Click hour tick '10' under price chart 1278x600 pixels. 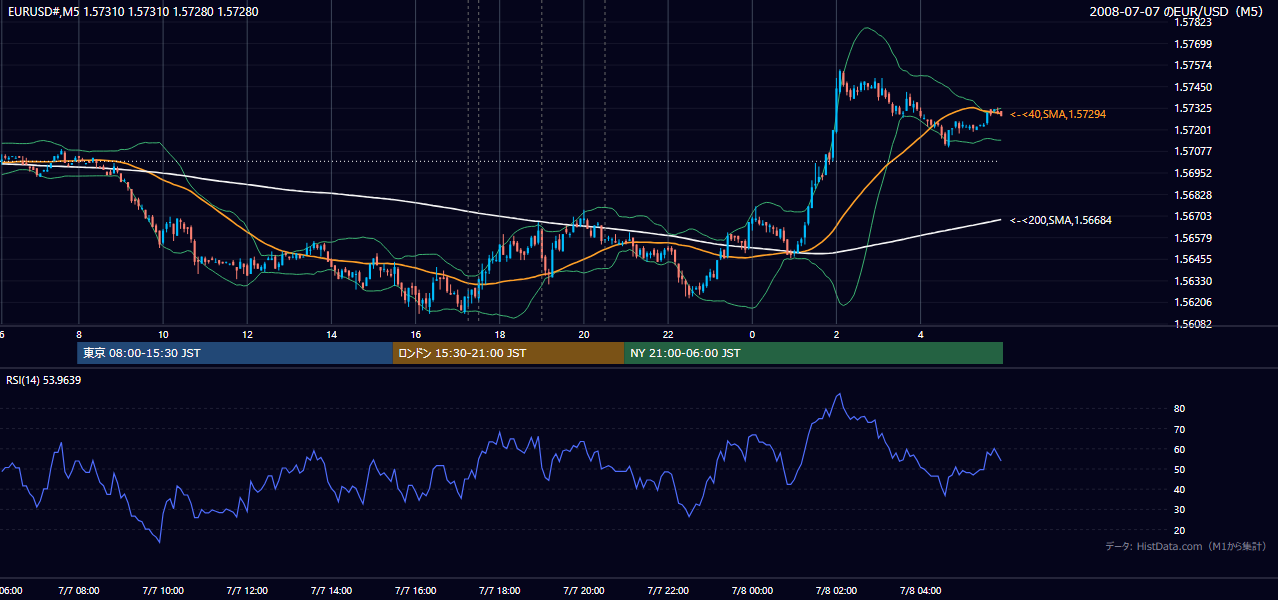162,334
